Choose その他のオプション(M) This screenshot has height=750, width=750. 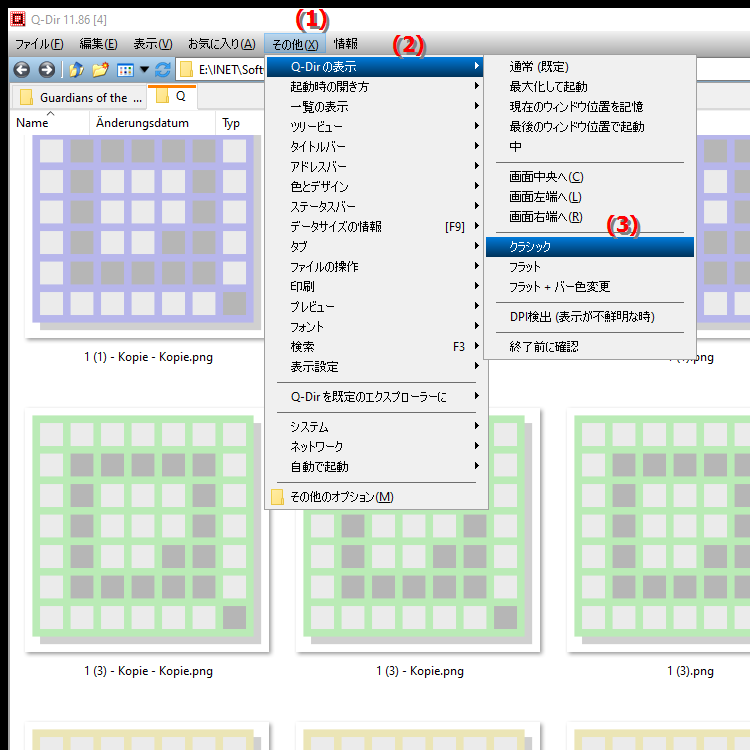375,497
